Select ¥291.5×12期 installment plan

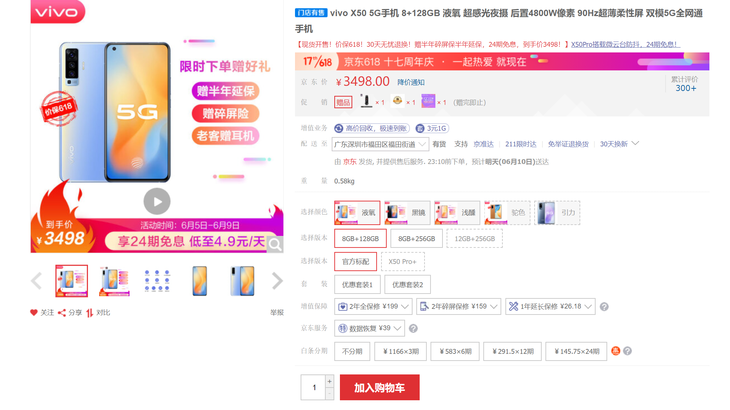coord(513,351)
